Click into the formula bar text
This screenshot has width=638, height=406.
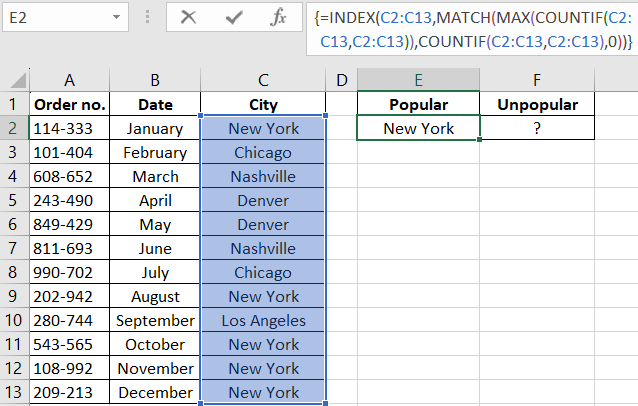click(470, 30)
